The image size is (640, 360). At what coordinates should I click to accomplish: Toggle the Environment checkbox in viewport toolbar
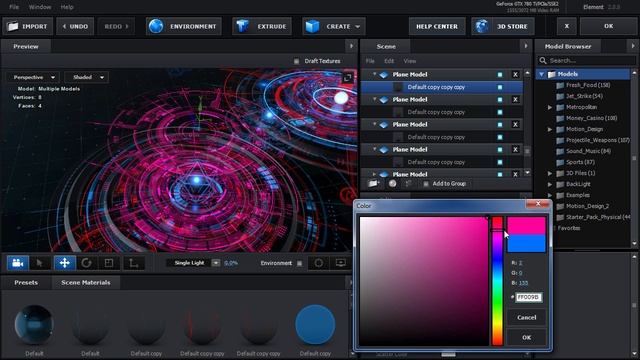click(x=300, y=263)
